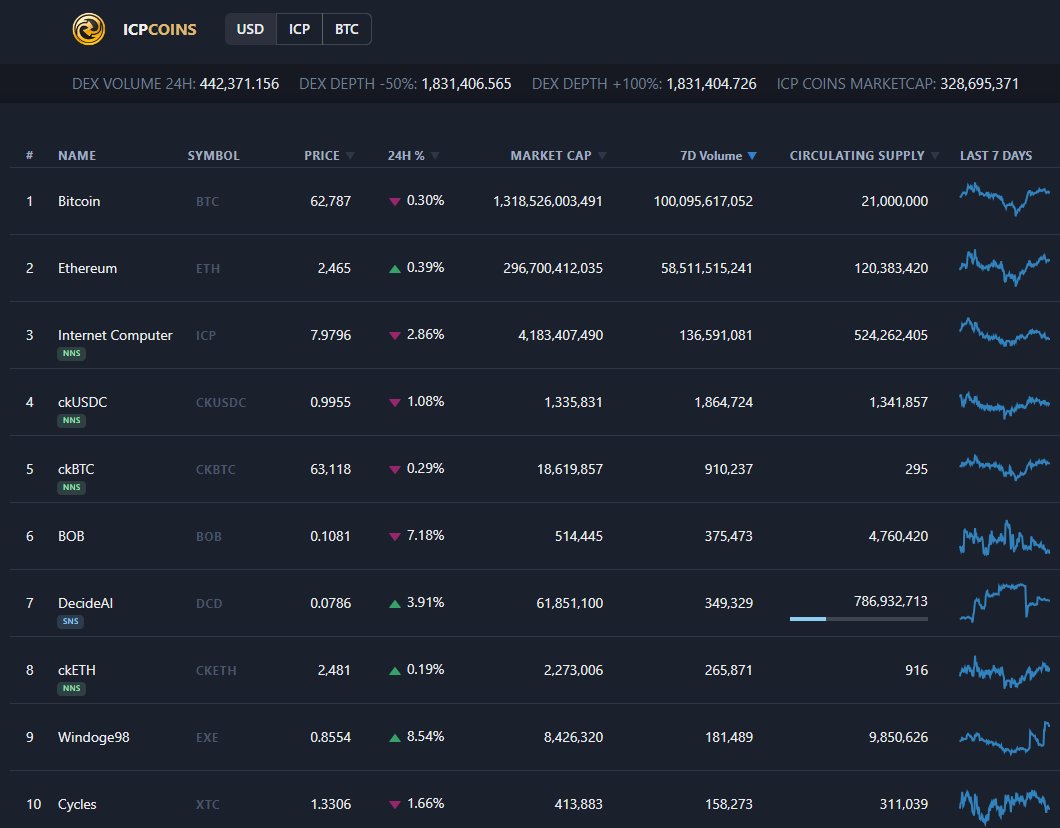Click Windoge98 symbol EXE
Screen dimensions: 1060x828
(207, 737)
